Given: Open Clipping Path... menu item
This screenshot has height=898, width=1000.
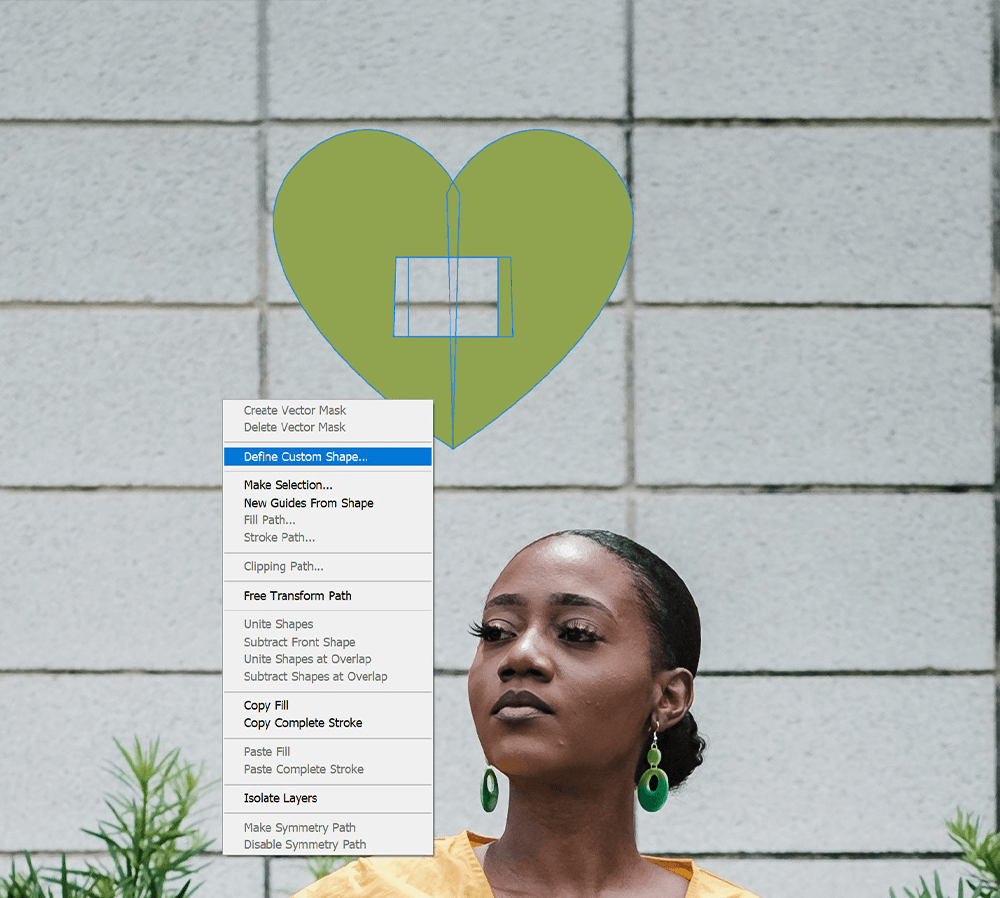Looking at the screenshot, I should 328,566.
